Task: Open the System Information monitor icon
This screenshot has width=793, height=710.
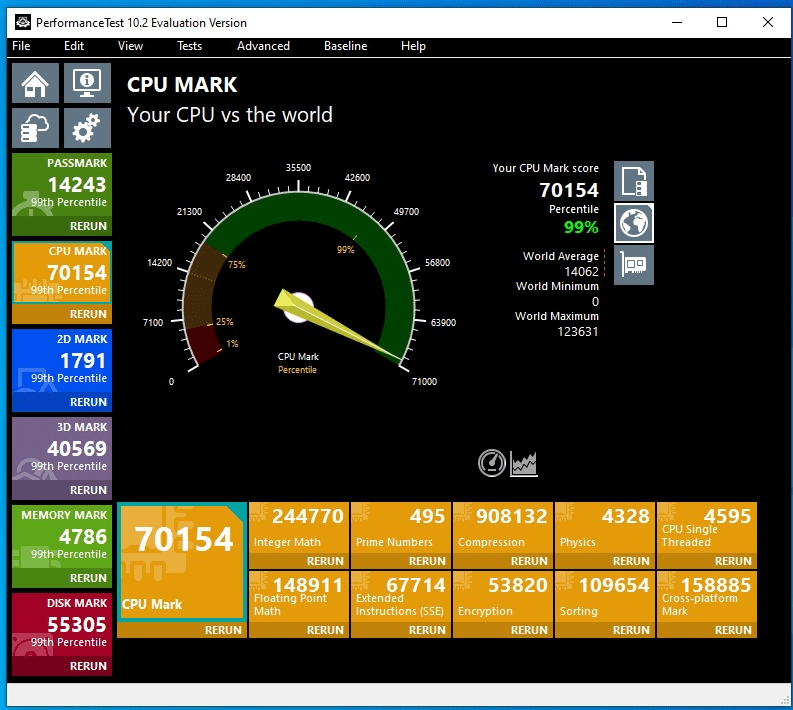Action: [87, 83]
